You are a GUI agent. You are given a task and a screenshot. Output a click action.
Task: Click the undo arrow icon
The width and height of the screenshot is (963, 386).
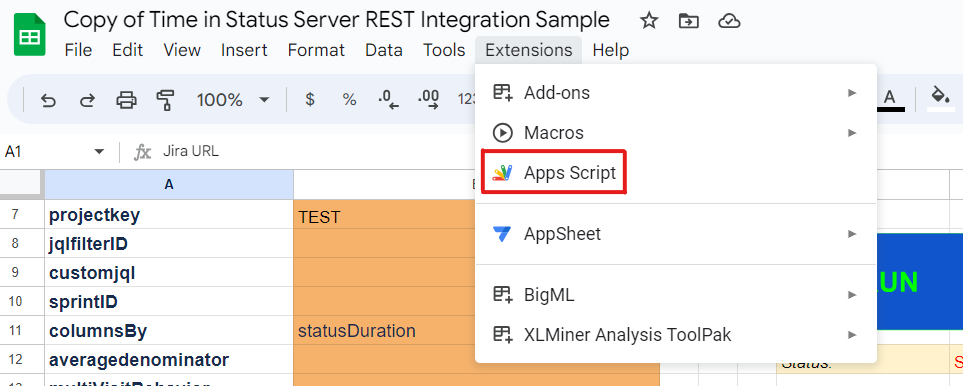click(x=48, y=99)
